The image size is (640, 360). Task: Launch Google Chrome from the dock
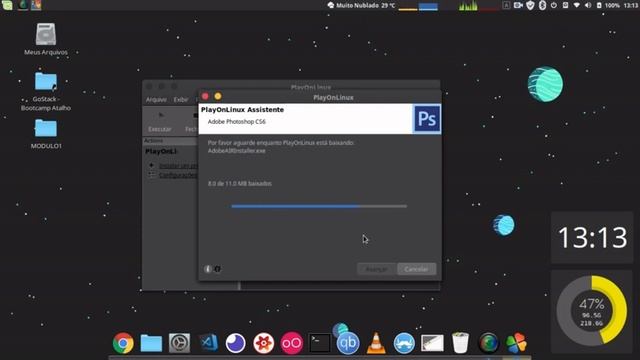tap(123, 343)
